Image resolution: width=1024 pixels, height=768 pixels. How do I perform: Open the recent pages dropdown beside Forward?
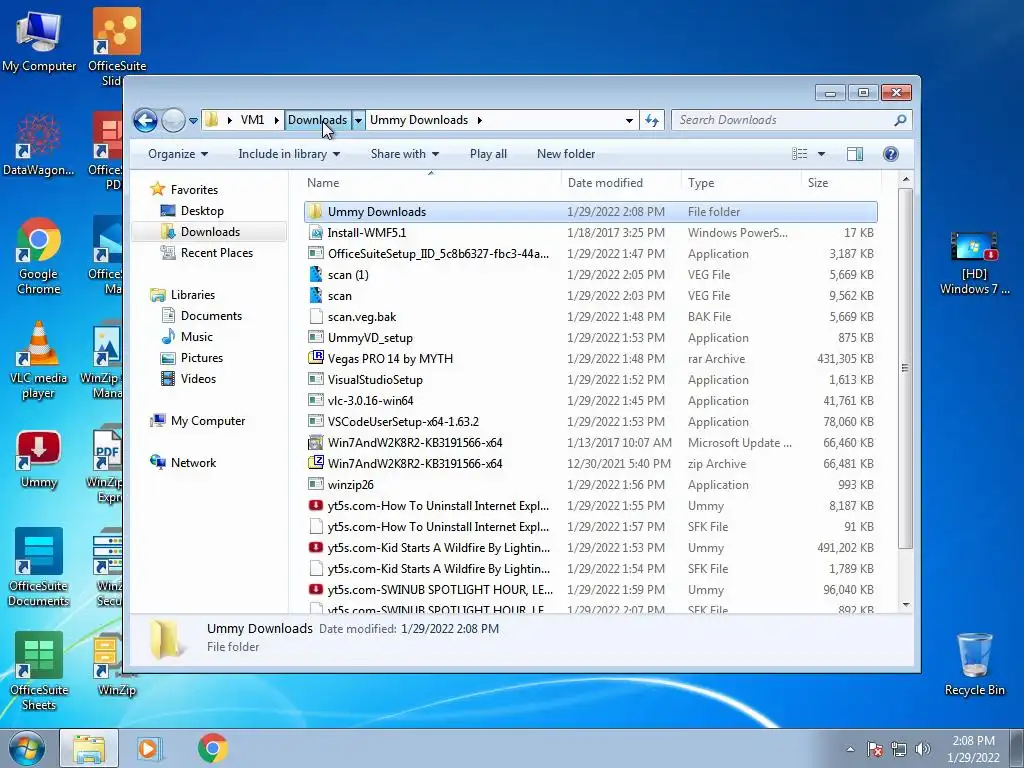(x=193, y=121)
